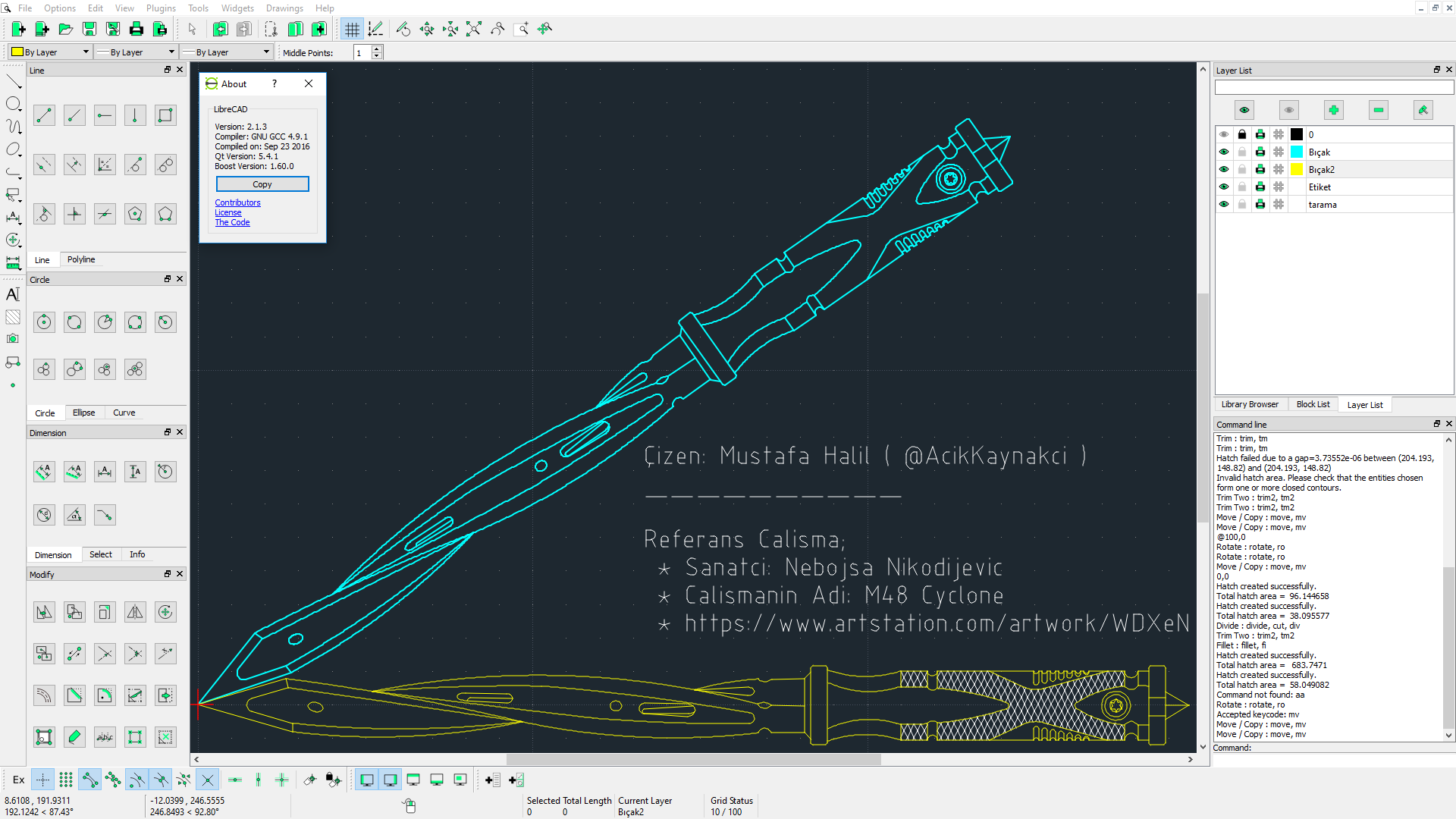The width and height of the screenshot is (1456, 819).
Task: Float the Dimension panel via undock icon
Action: click(x=168, y=432)
